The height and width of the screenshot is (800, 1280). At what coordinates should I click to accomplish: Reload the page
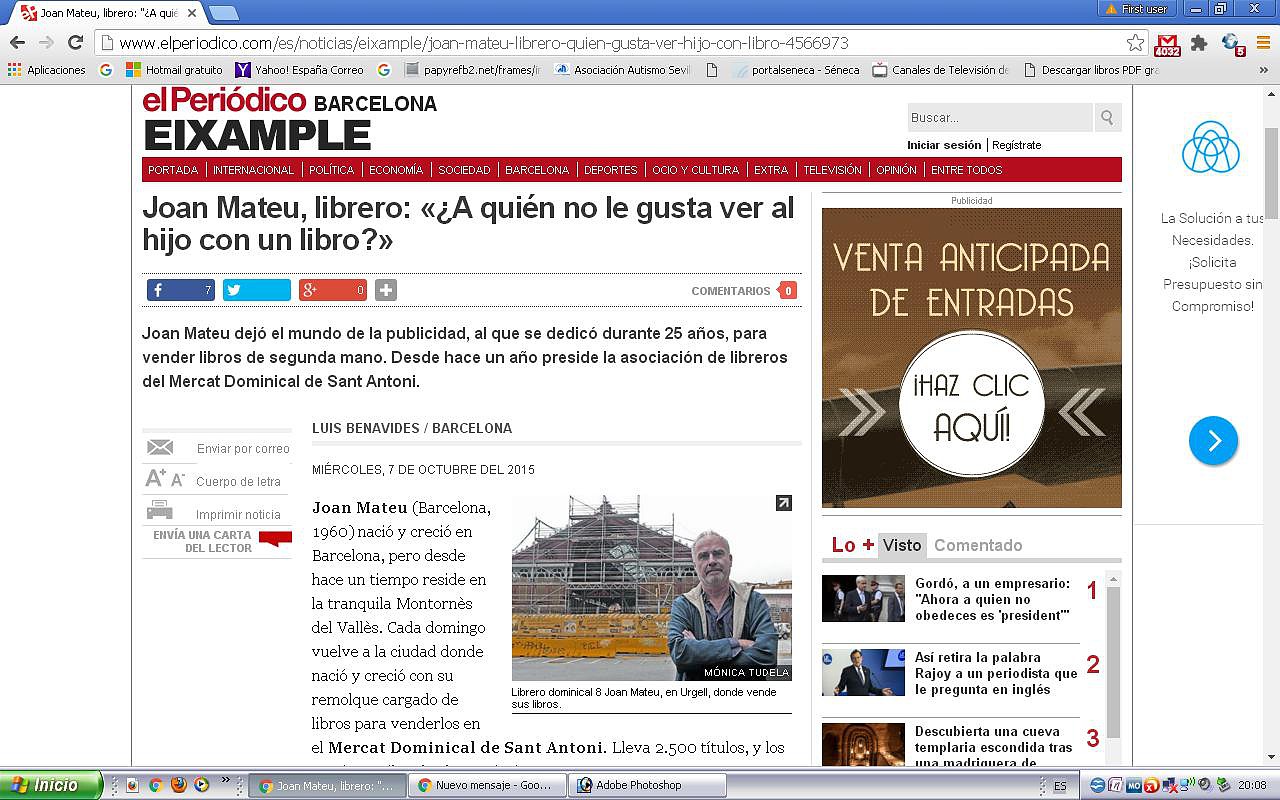(x=75, y=42)
